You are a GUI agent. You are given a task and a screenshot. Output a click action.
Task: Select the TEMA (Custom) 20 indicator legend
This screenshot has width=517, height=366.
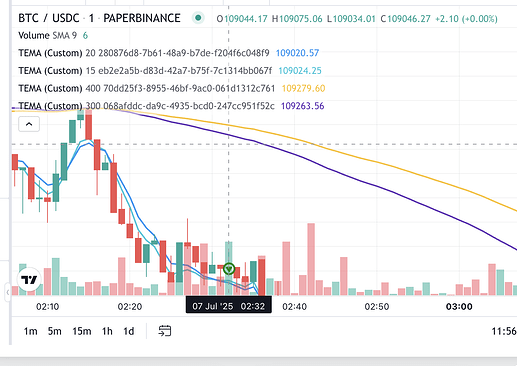point(144,53)
